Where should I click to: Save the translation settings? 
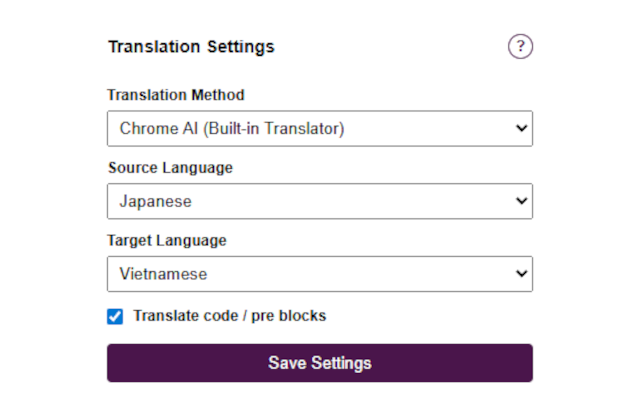tap(320, 363)
